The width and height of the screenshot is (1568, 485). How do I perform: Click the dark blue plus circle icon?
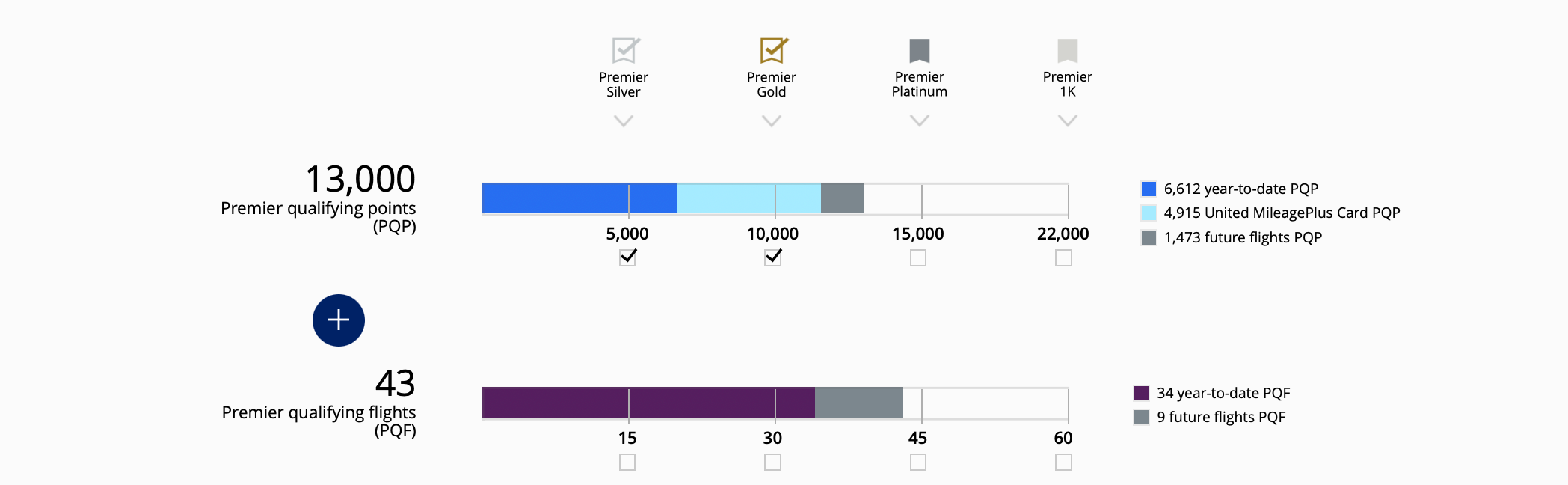point(339,320)
